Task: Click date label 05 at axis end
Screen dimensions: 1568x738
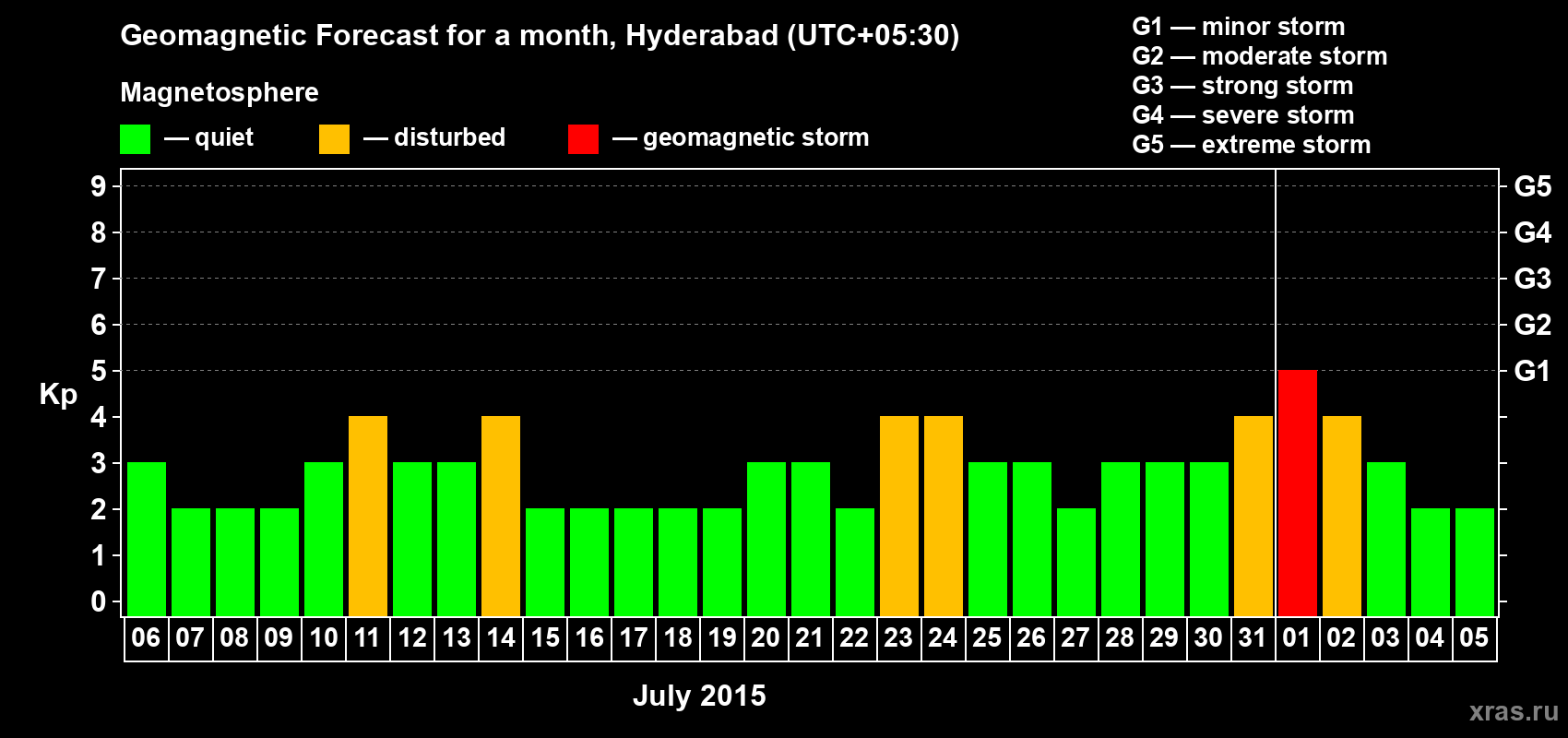Action: (x=1474, y=638)
